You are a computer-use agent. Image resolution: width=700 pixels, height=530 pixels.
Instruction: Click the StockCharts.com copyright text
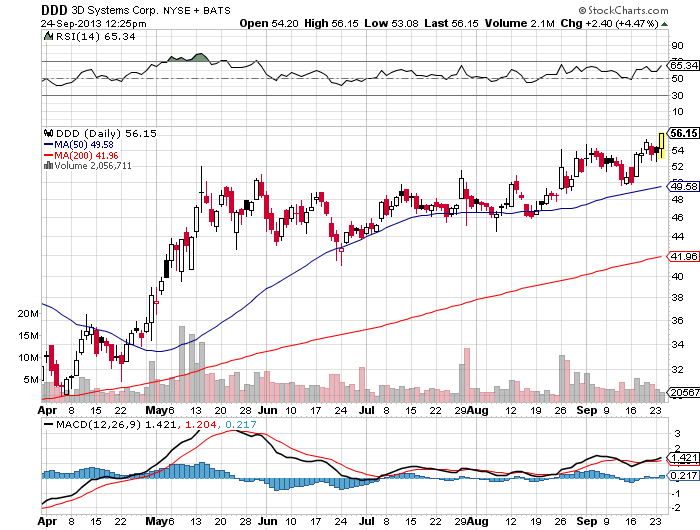(x=623, y=10)
